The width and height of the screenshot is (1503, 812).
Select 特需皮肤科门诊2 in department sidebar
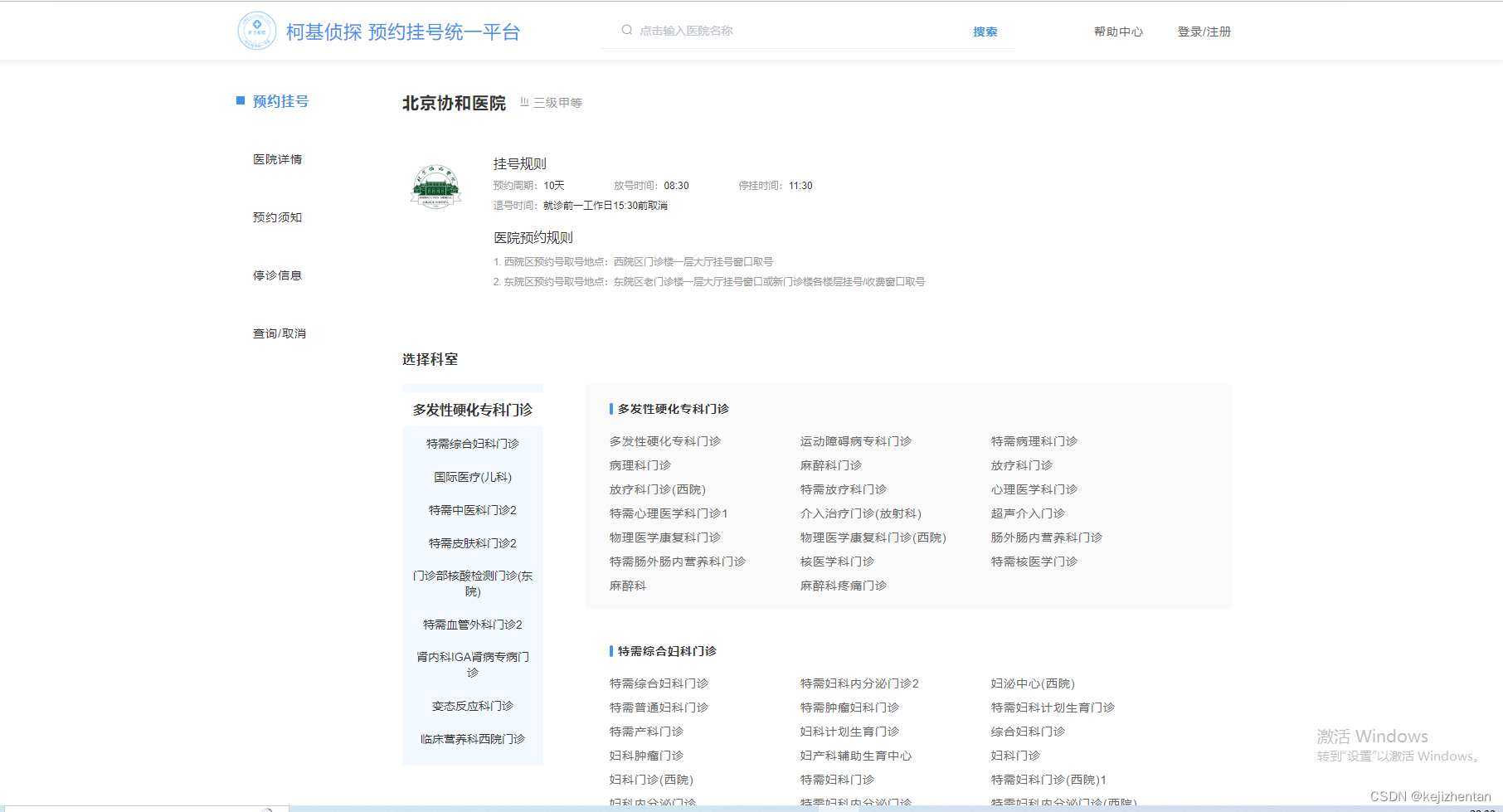click(x=473, y=543)
